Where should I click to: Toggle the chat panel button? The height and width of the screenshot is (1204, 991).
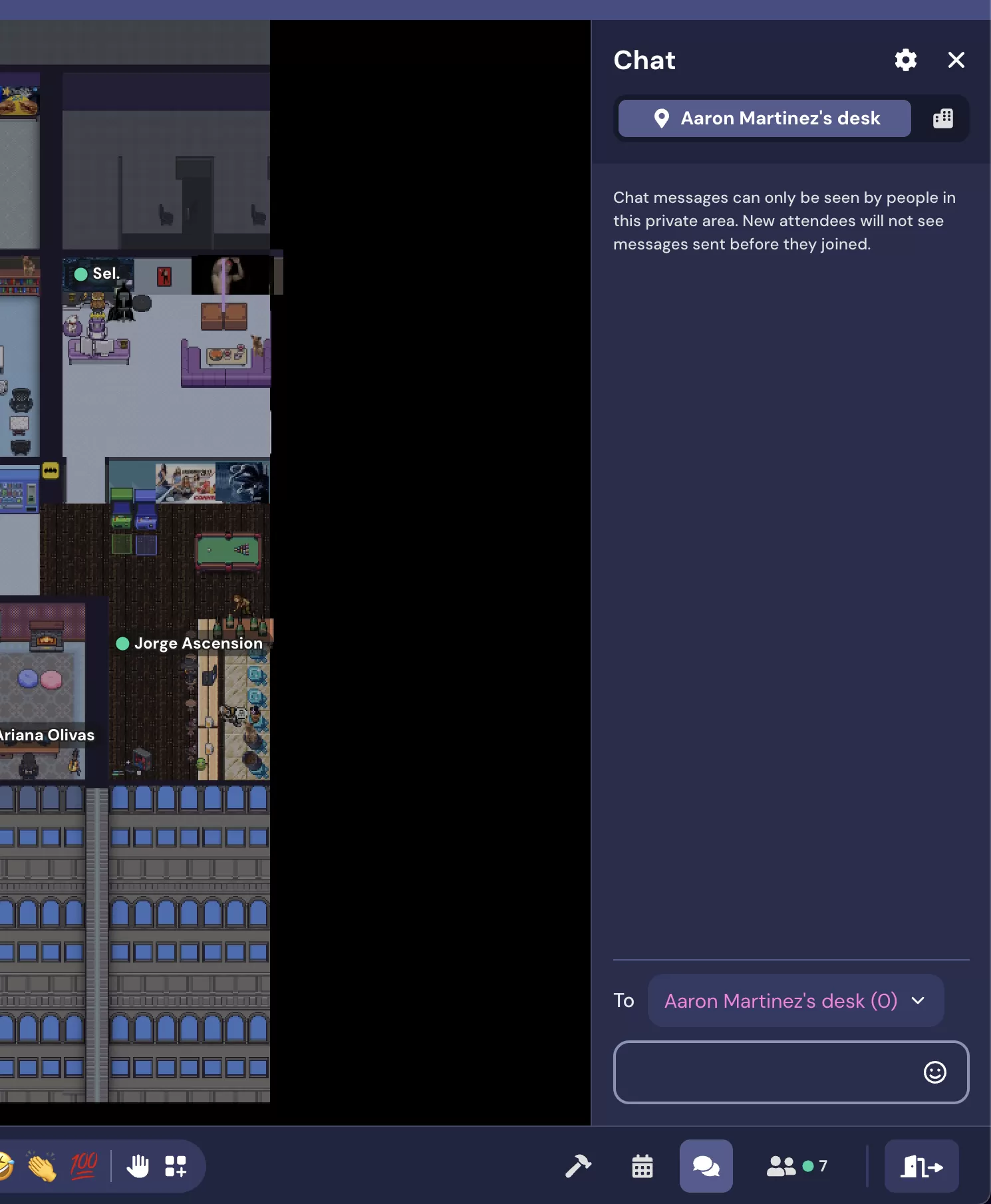[x=706, y=1166]
